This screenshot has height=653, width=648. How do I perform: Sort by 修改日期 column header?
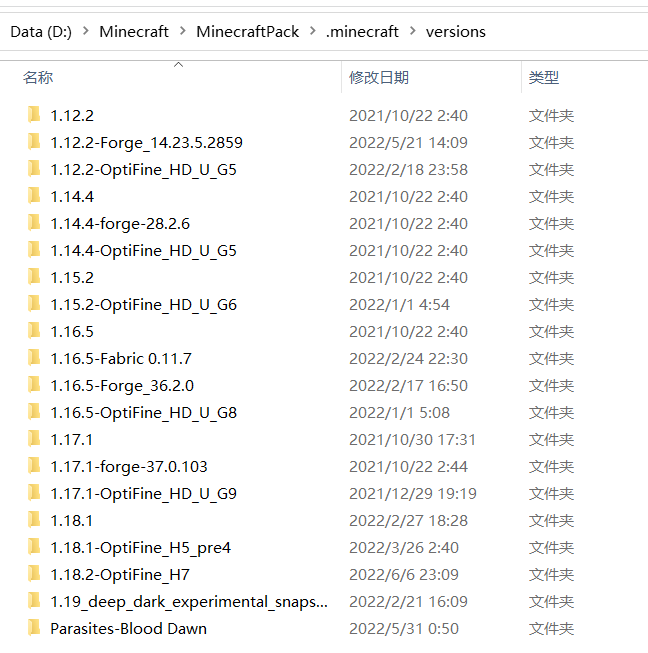(x=379, y=77)
